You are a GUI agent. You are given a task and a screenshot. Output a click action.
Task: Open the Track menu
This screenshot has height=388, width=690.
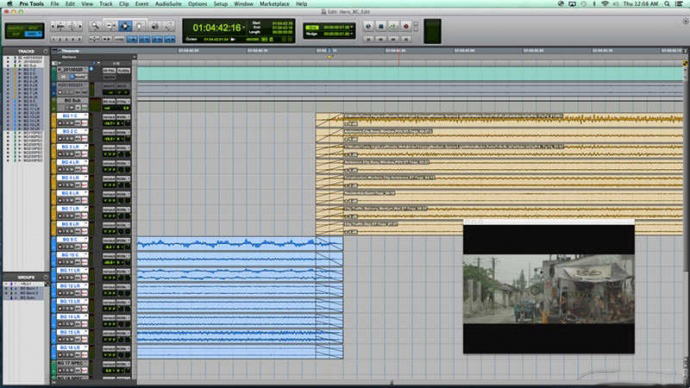pos(106,4)
